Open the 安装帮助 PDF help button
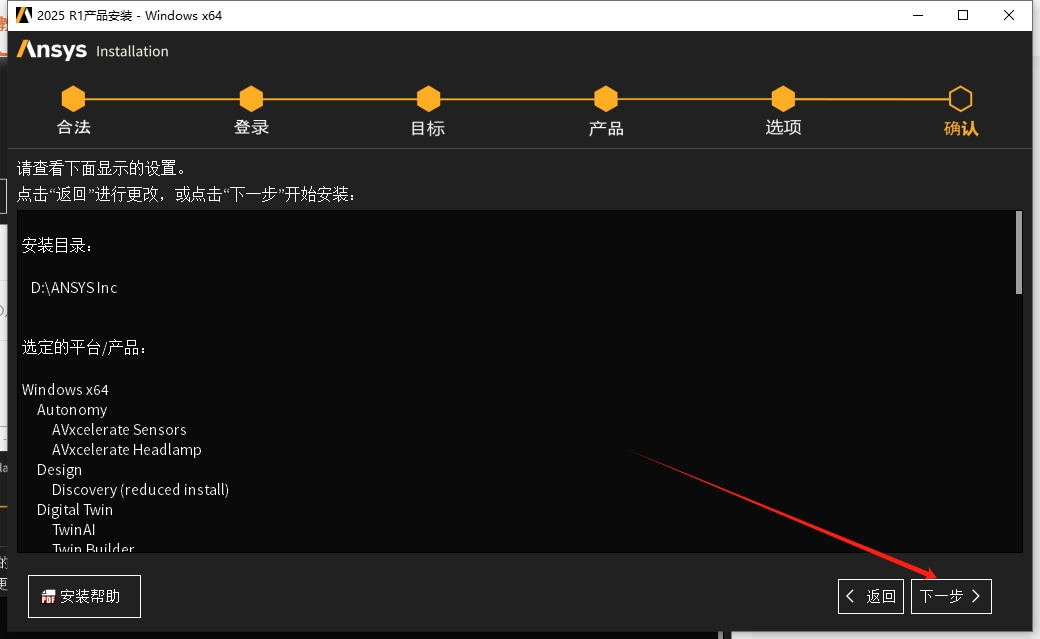This screenshot has height=639, width=1040. click(x=84, y=596)
